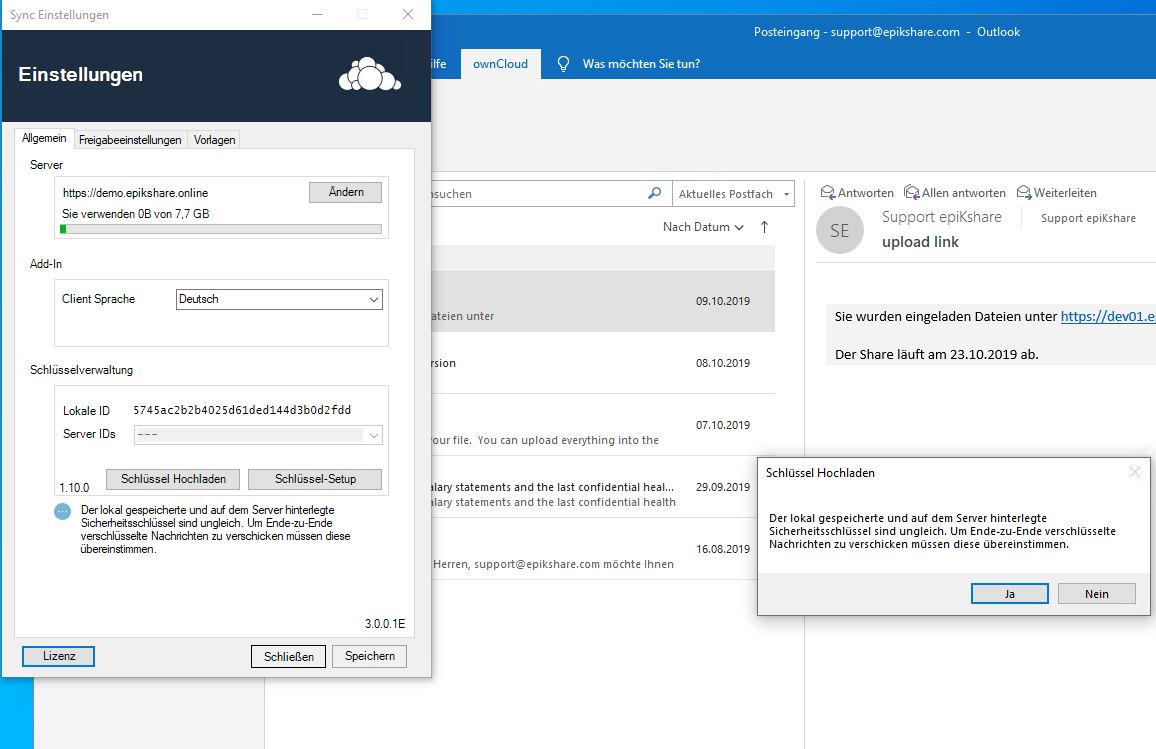Click the SE sender avatar circle
This screenshot has width=1156, height=749.
(x=840, y=230)
